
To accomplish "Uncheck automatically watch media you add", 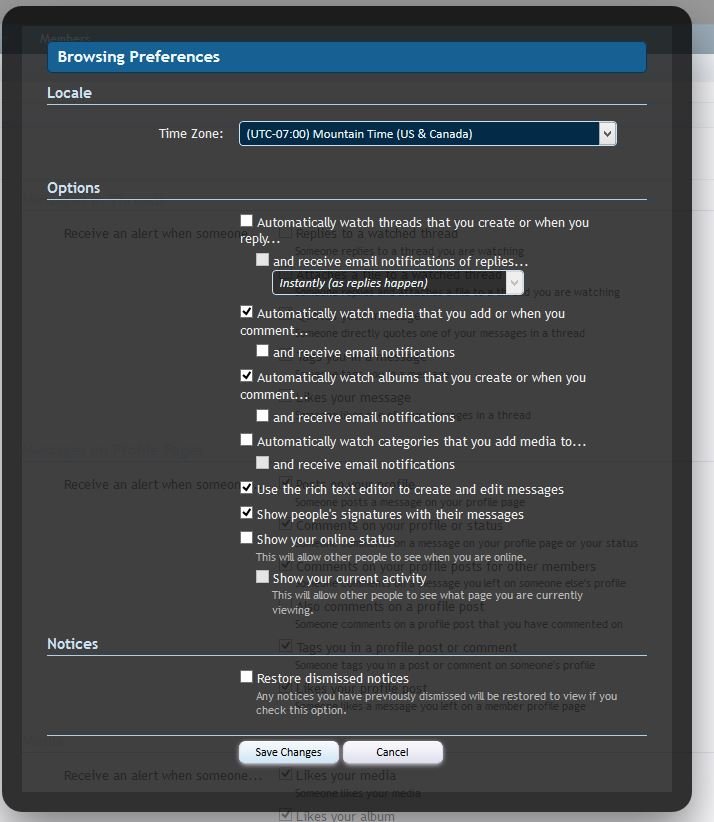I will coord(246,312).
